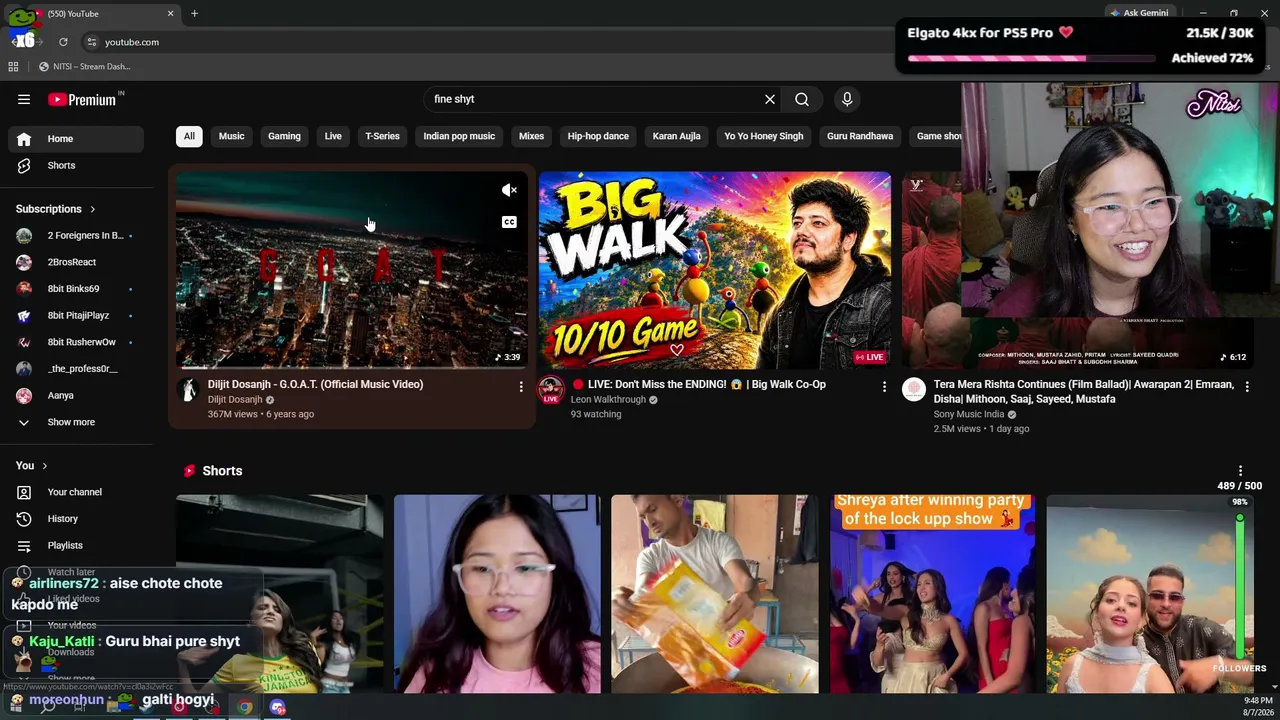This screenshot has height=720, width=1280.
Task: Select the All filter chip
Action: [189, 136]
